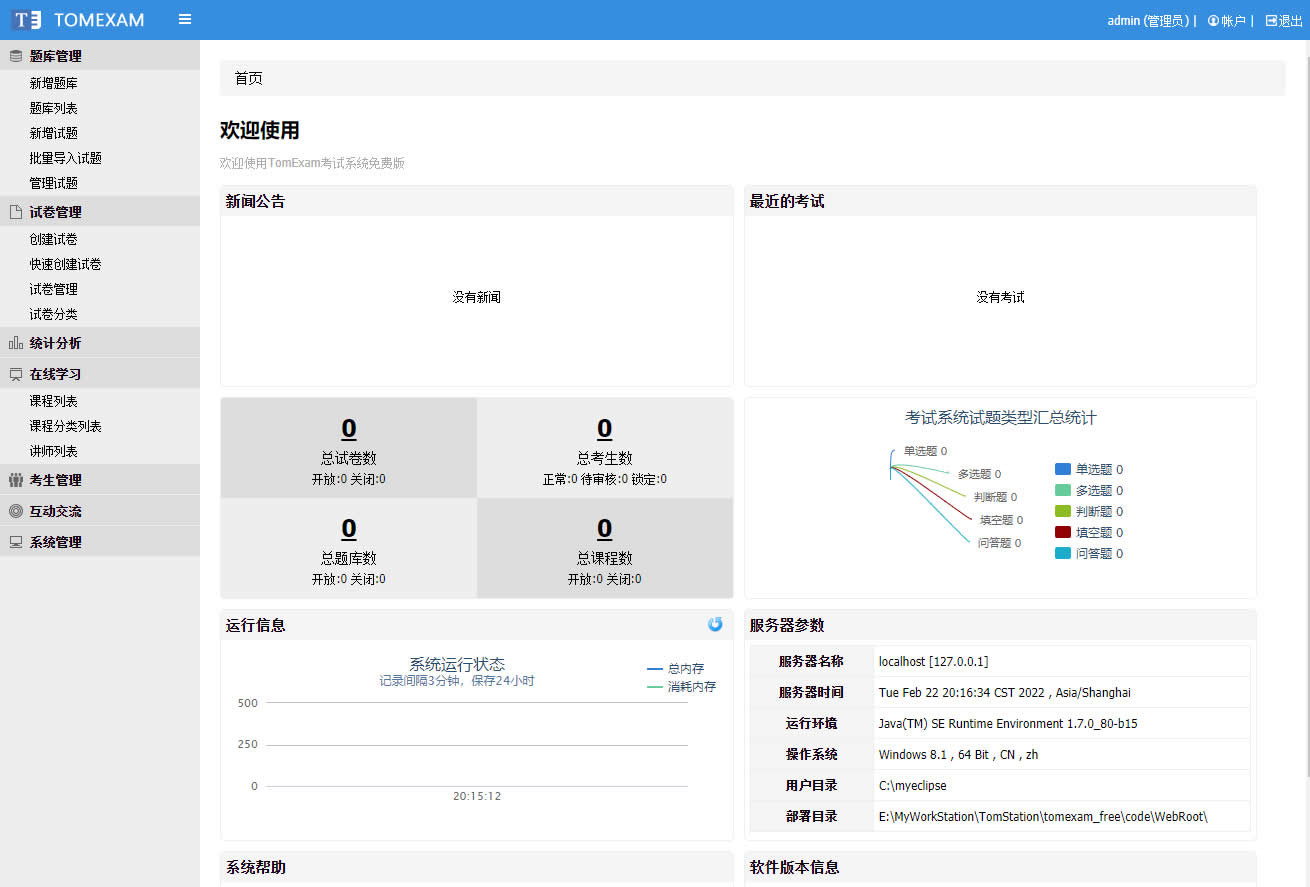Screen dimensions: 1310x887
Task: Click the 题库管理 database icon
Action: pyautogui.click(x=15, y=56)
